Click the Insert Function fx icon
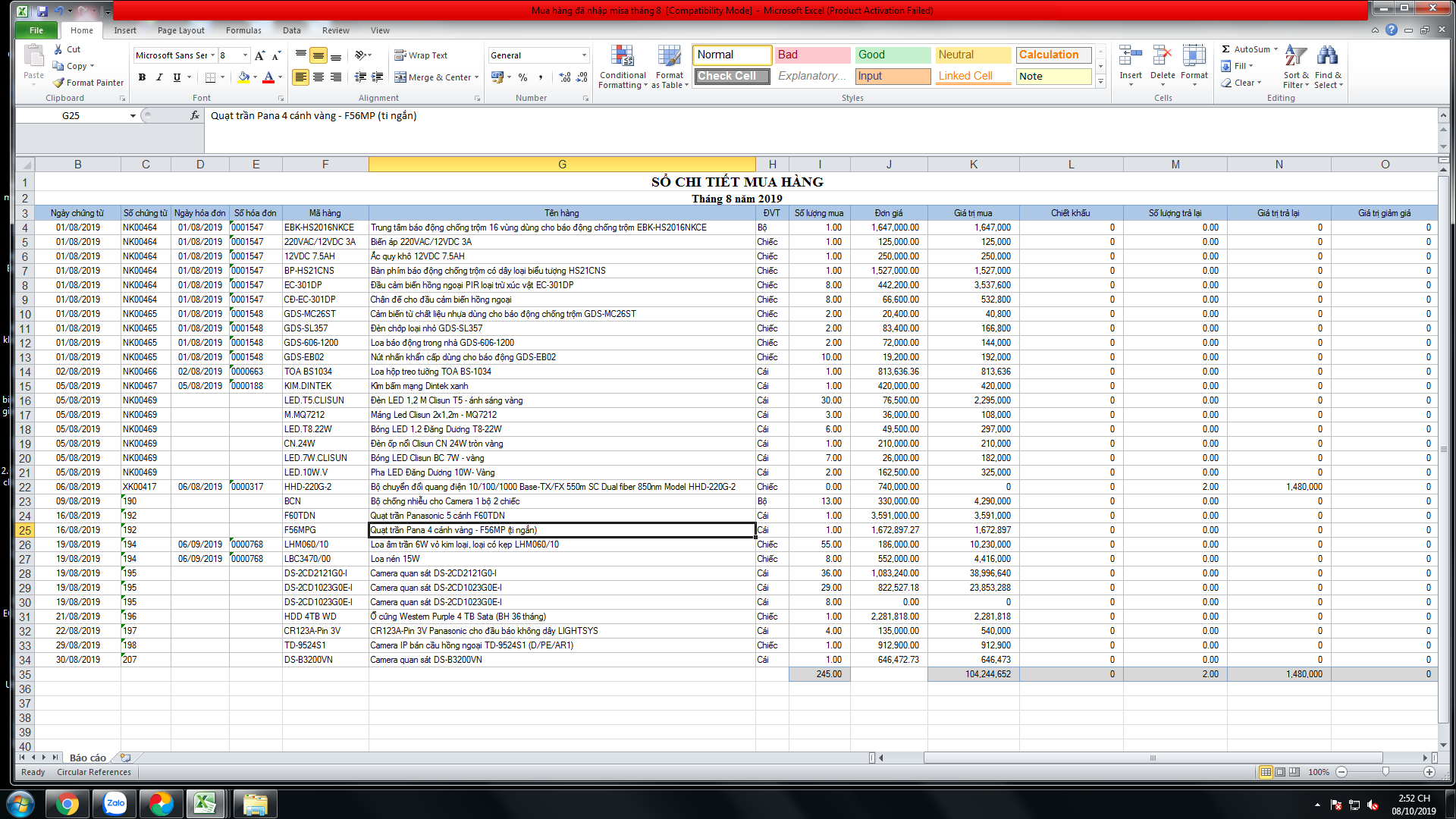Image resolution: width=1456 pixels, height=819 pixels. (195, 115)
